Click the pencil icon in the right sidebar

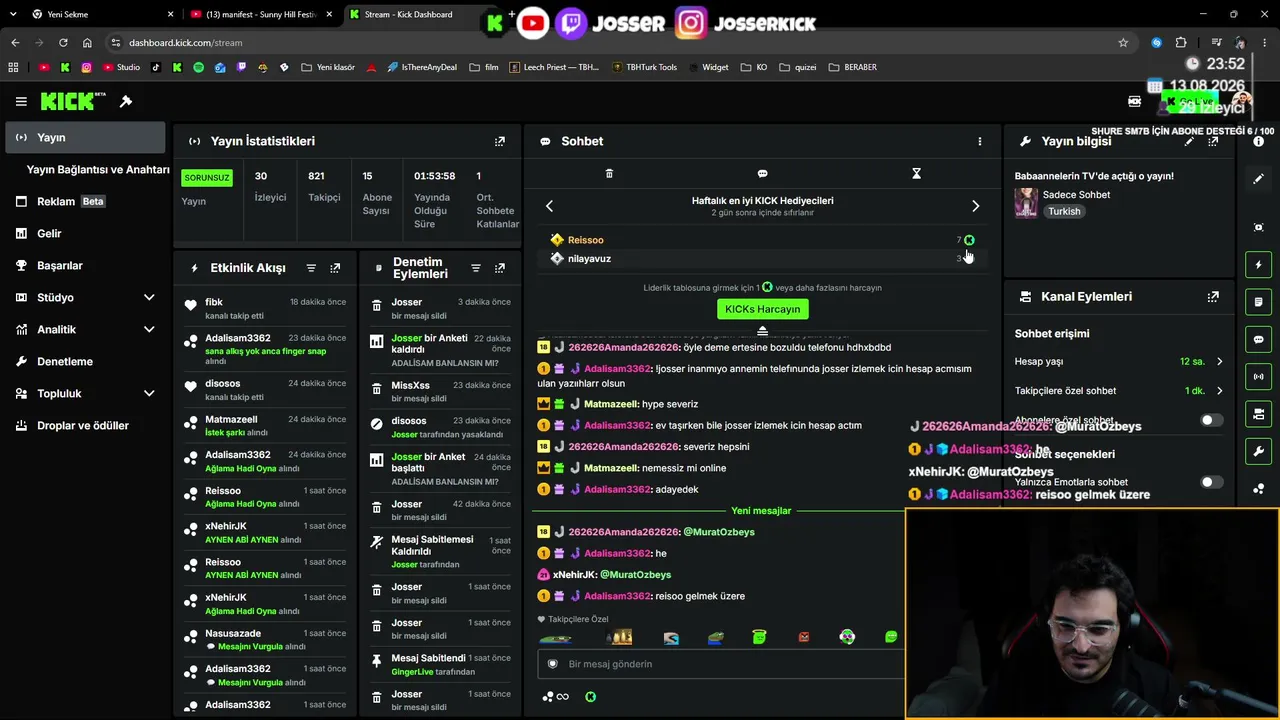[x=1259, y=178]
